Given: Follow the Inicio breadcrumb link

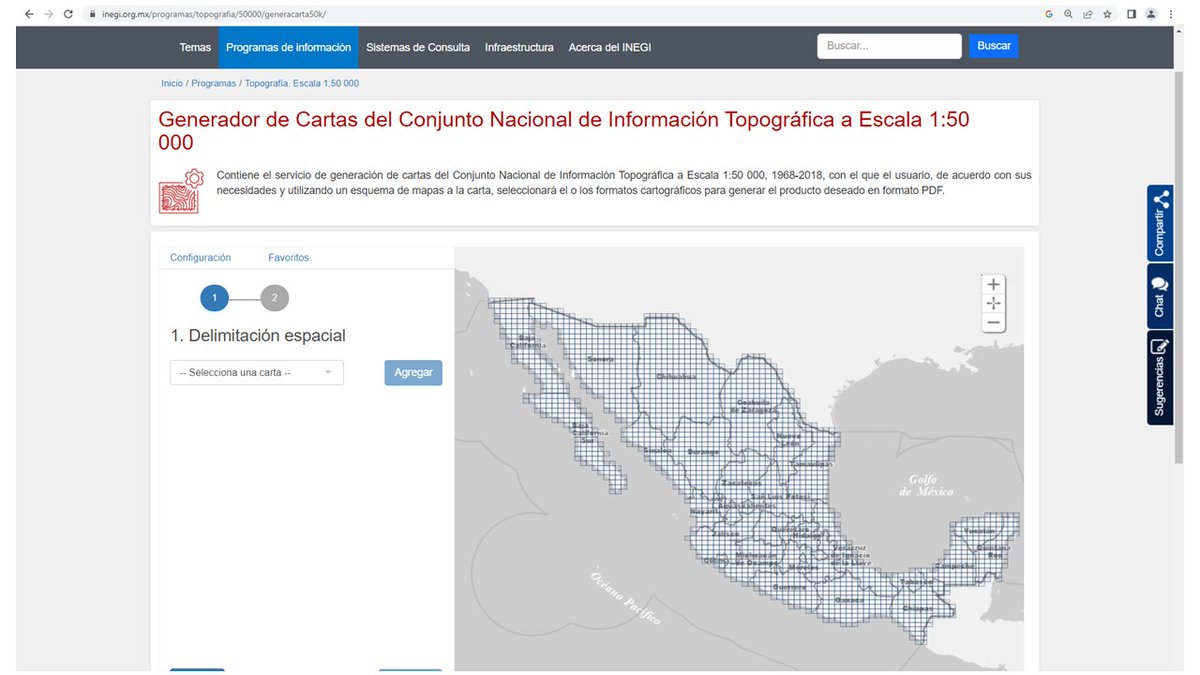Looking at the screenshot, I should click(172, 83).
